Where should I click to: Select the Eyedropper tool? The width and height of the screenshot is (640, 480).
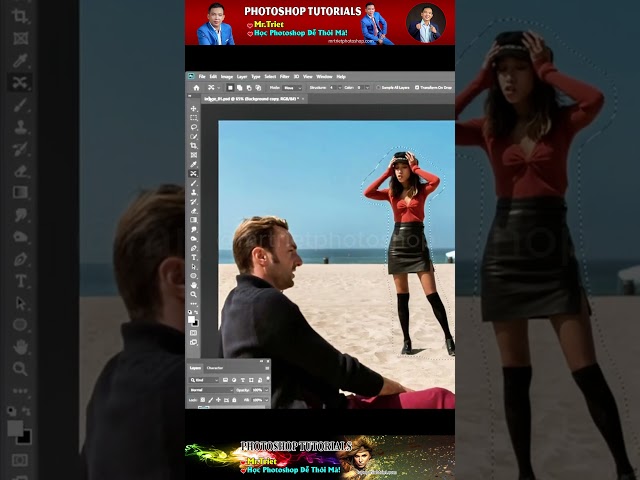(193, 164)
